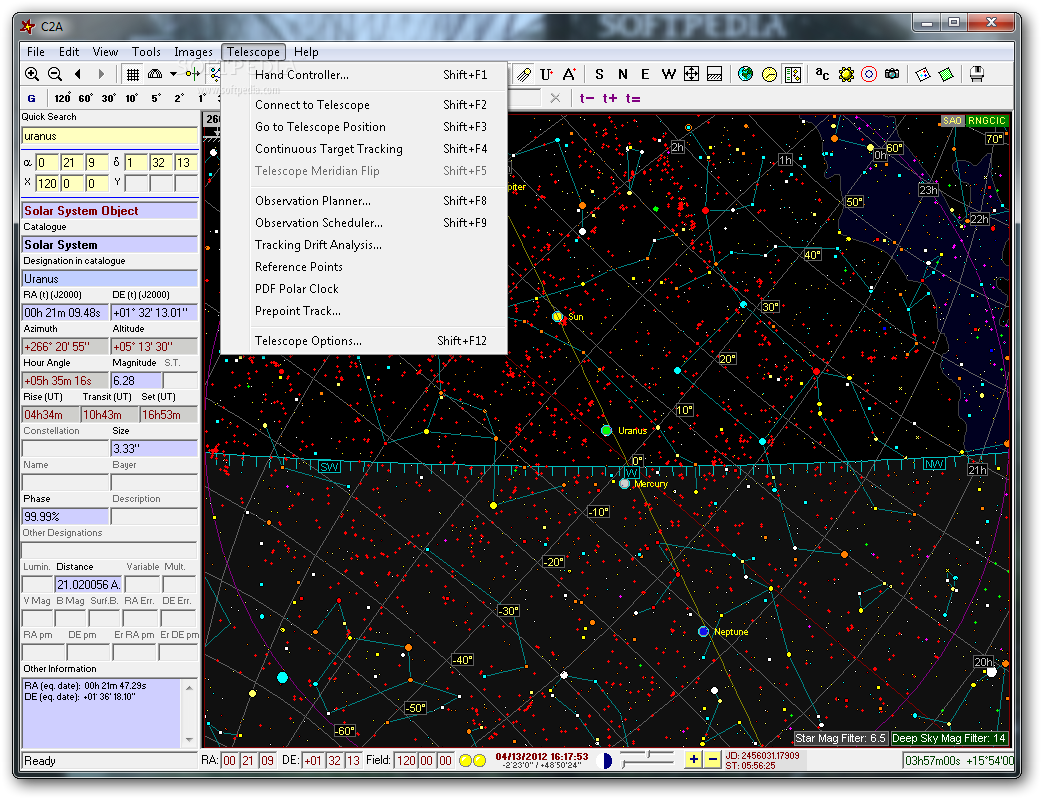
Task: Set field of view to 30 degrees
Action: click(x=109, y=98)
